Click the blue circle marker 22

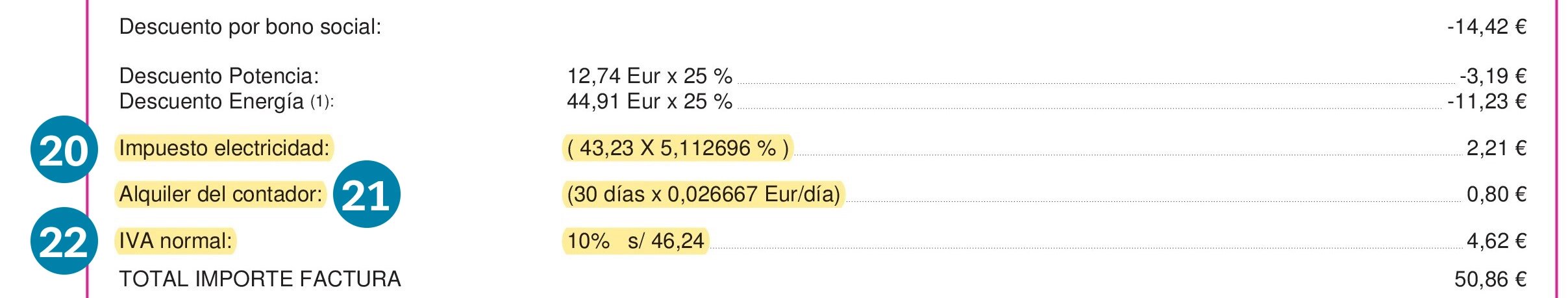(64, 241)
